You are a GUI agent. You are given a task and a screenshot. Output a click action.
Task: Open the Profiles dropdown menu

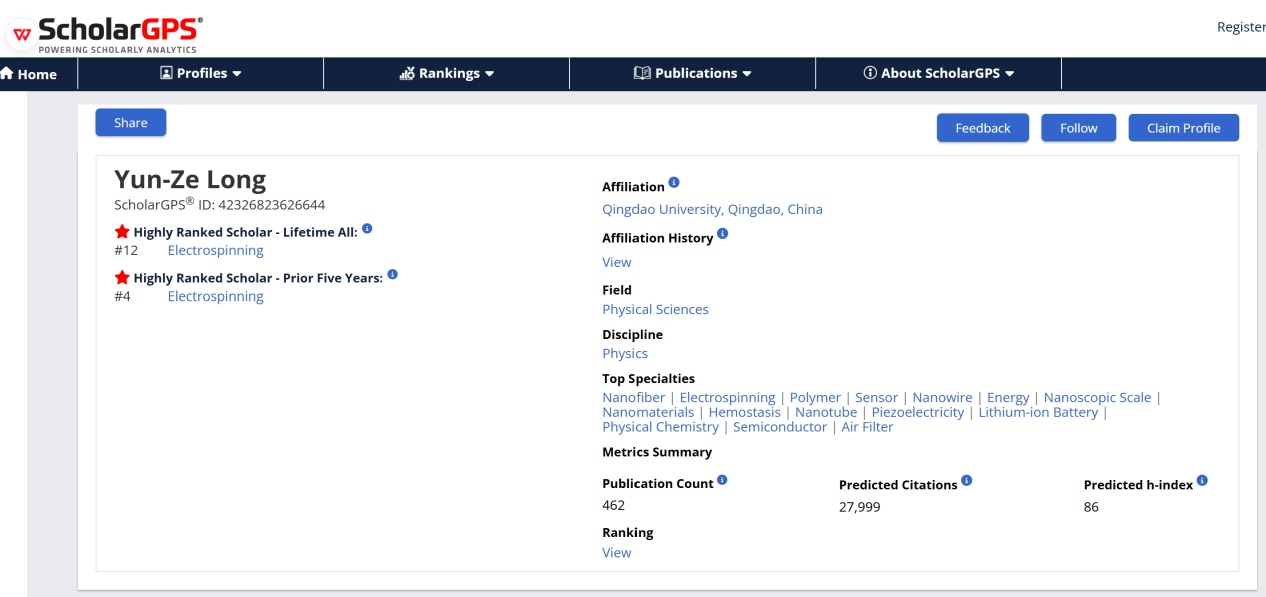(x=201, y=73)
